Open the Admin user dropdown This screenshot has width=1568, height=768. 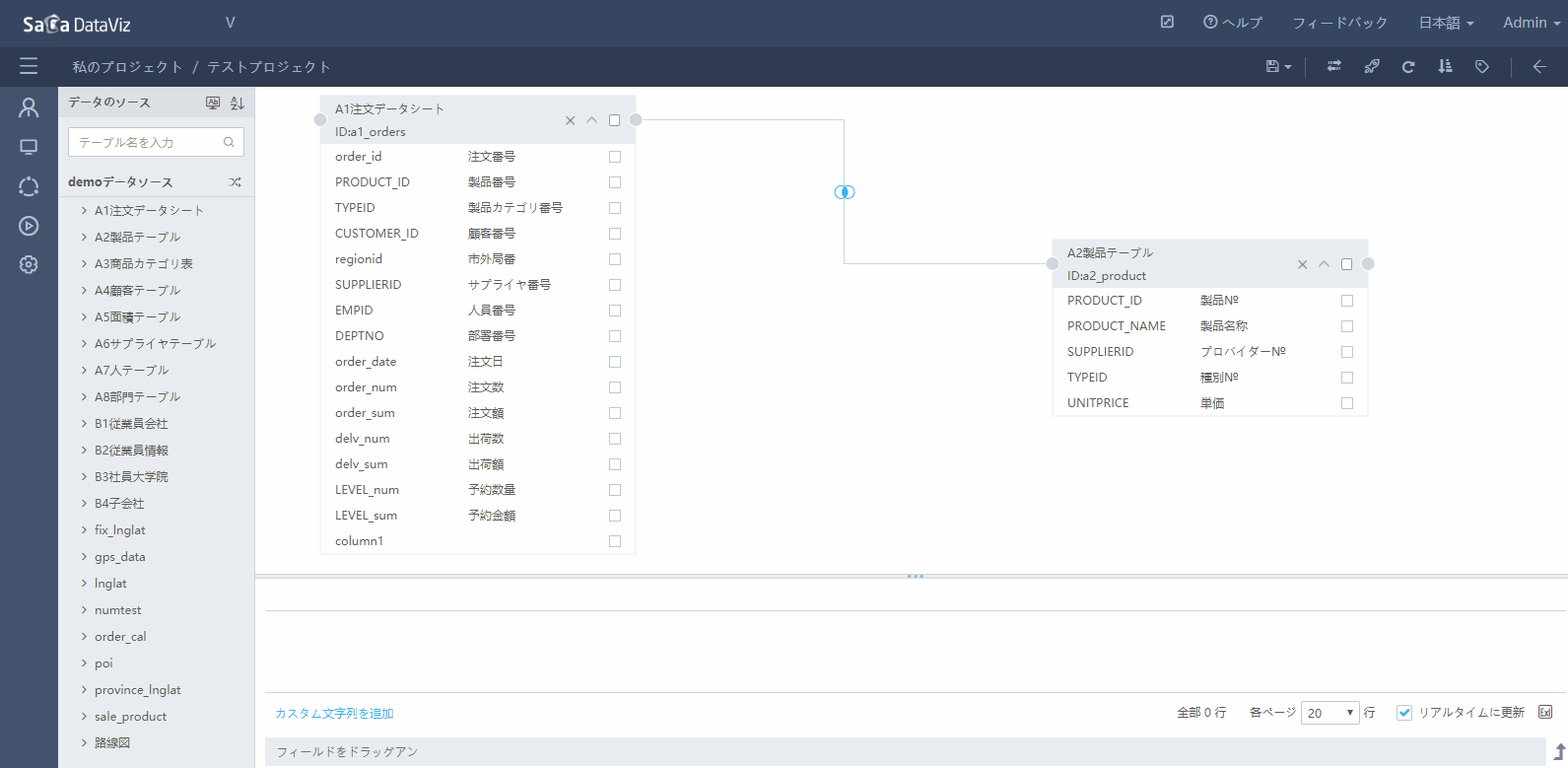coord(1532,23)
